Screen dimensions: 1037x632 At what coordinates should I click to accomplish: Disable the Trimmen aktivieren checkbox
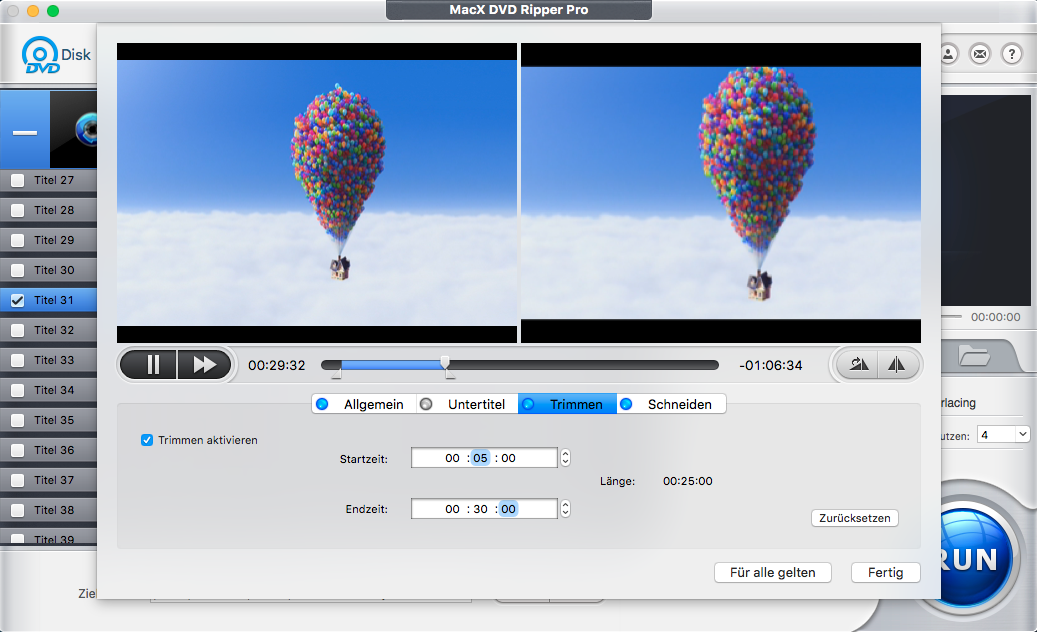147,440
